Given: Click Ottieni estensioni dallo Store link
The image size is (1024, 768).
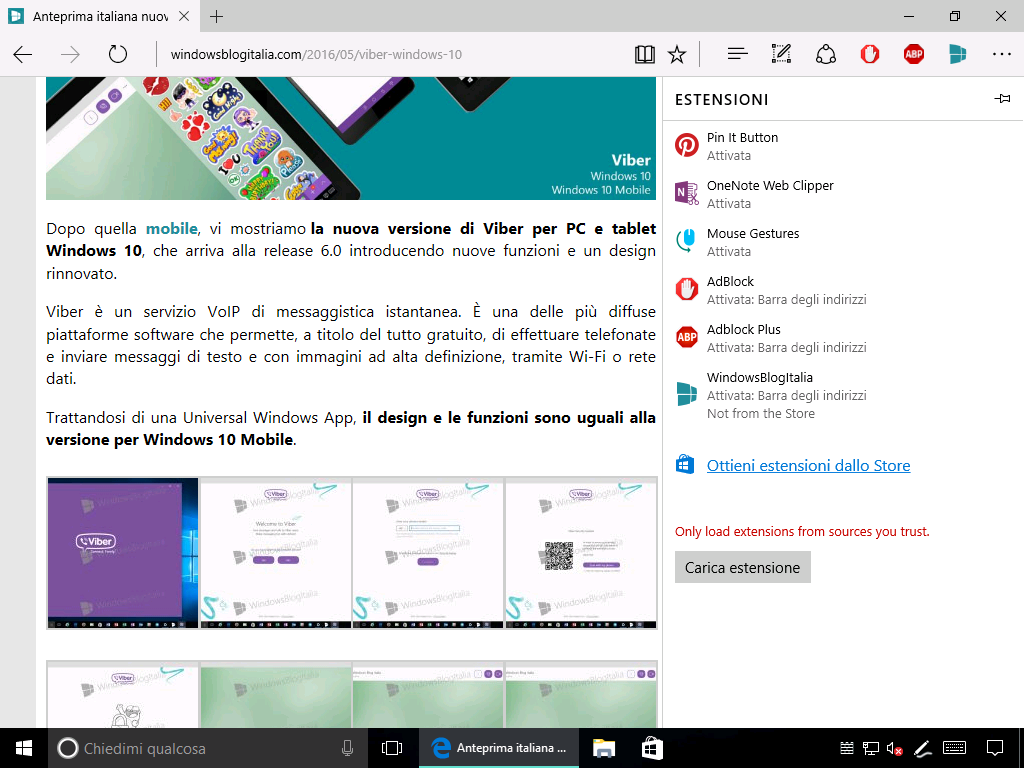Looking at the screenshot, I should tap(808, 465).
